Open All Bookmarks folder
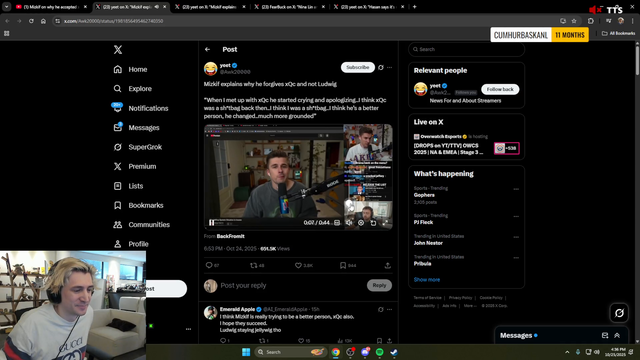This screenshot has width=640, height=360. 618,33
